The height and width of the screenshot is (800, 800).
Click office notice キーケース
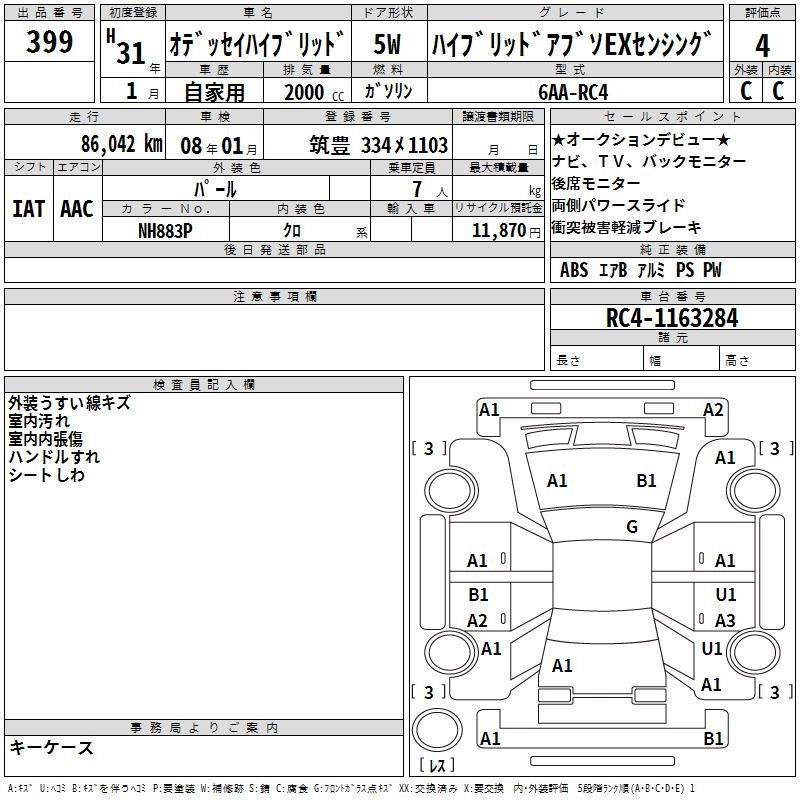(52, 747)
